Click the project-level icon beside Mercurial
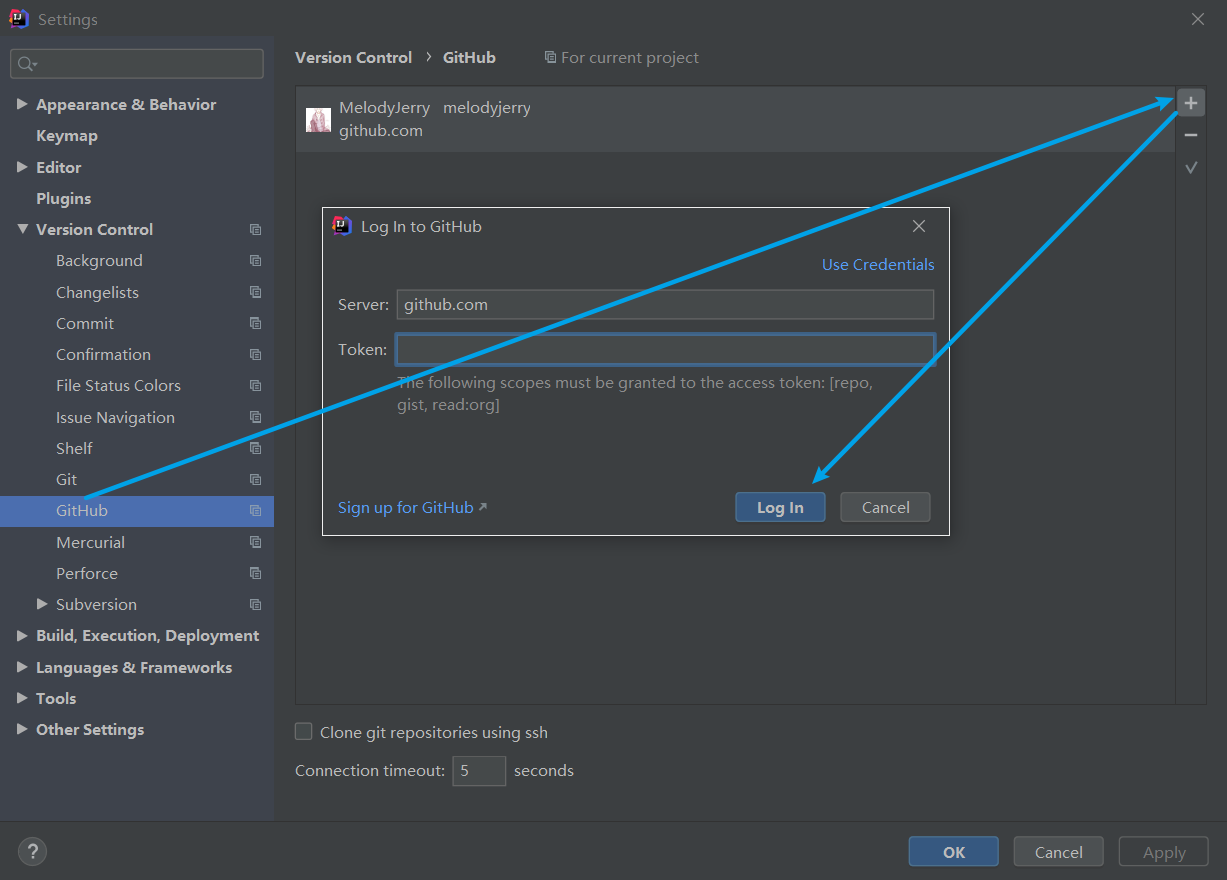 [x=255, y=542]
